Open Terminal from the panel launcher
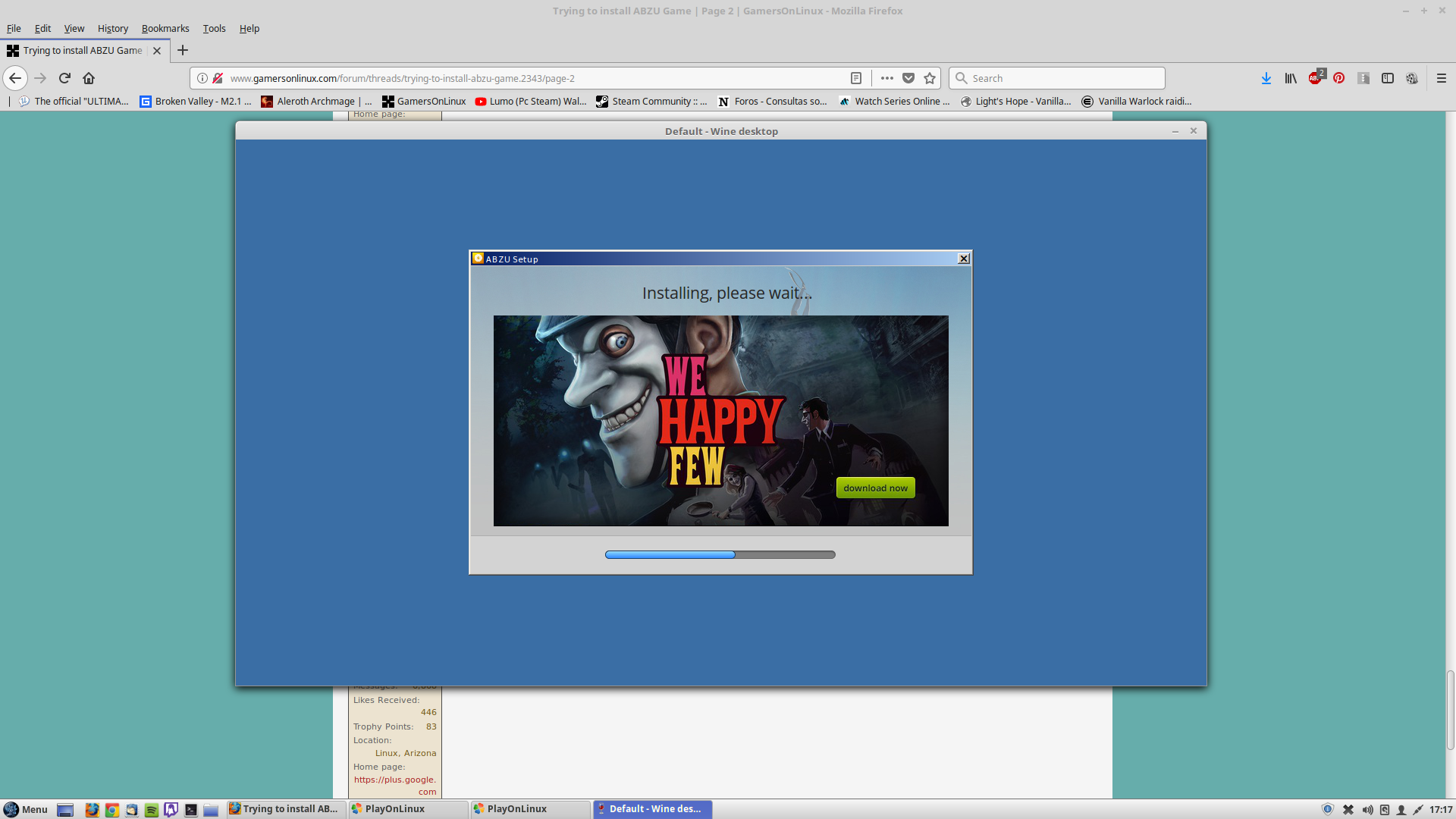The height and width of the screenshot is (819, 1456). click(191, 809)
